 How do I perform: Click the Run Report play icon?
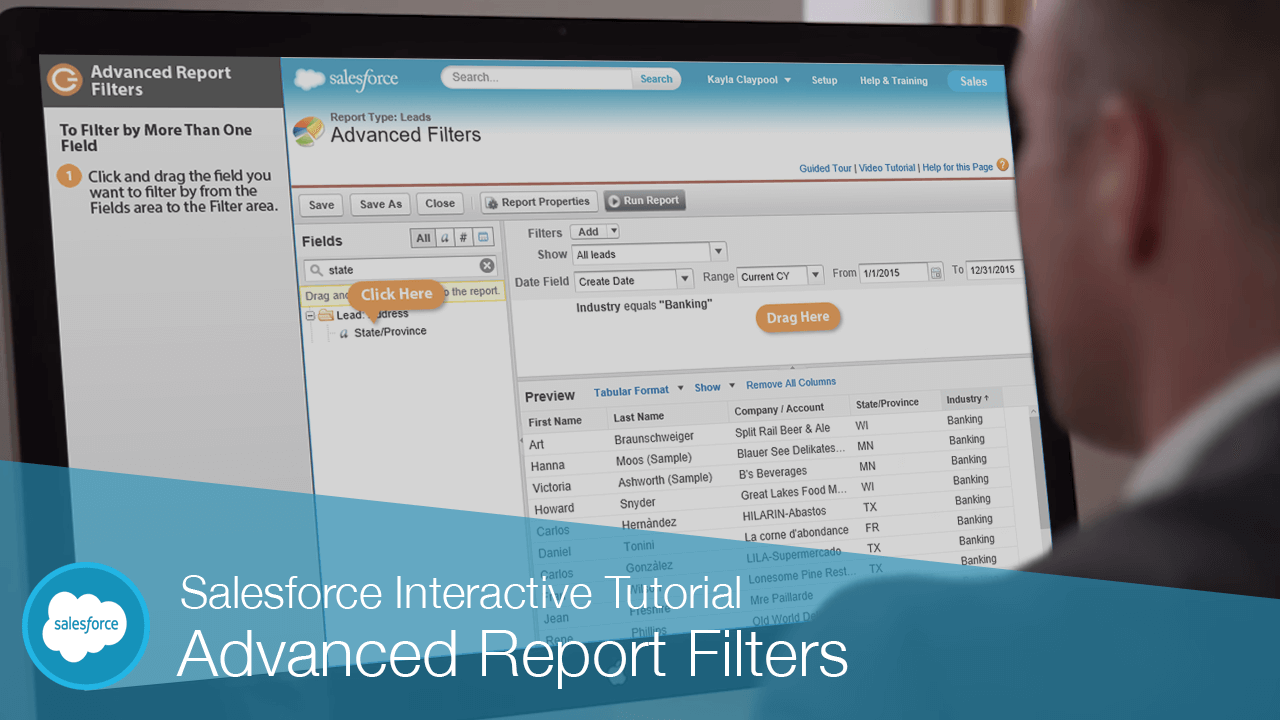tap(615, 201)
